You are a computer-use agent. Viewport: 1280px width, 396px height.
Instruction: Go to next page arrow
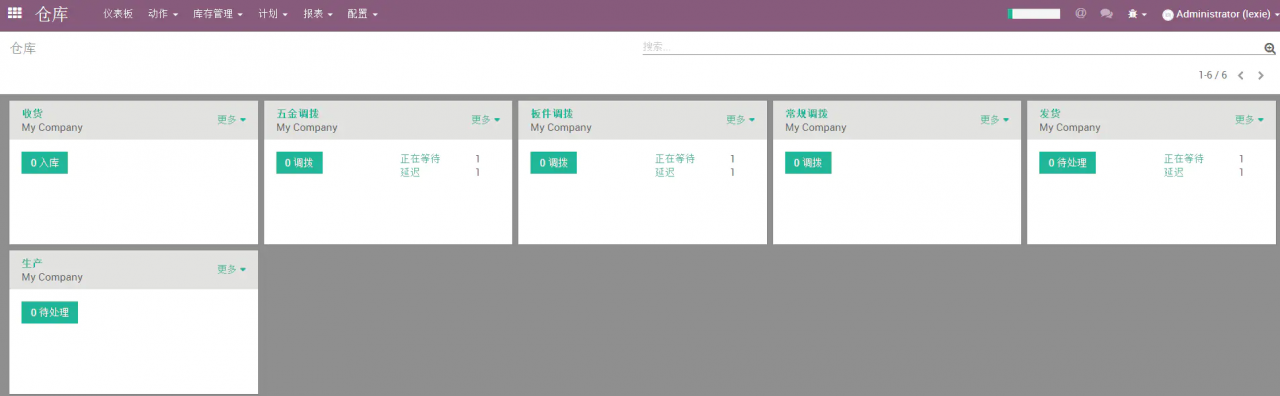(1261, 75)
